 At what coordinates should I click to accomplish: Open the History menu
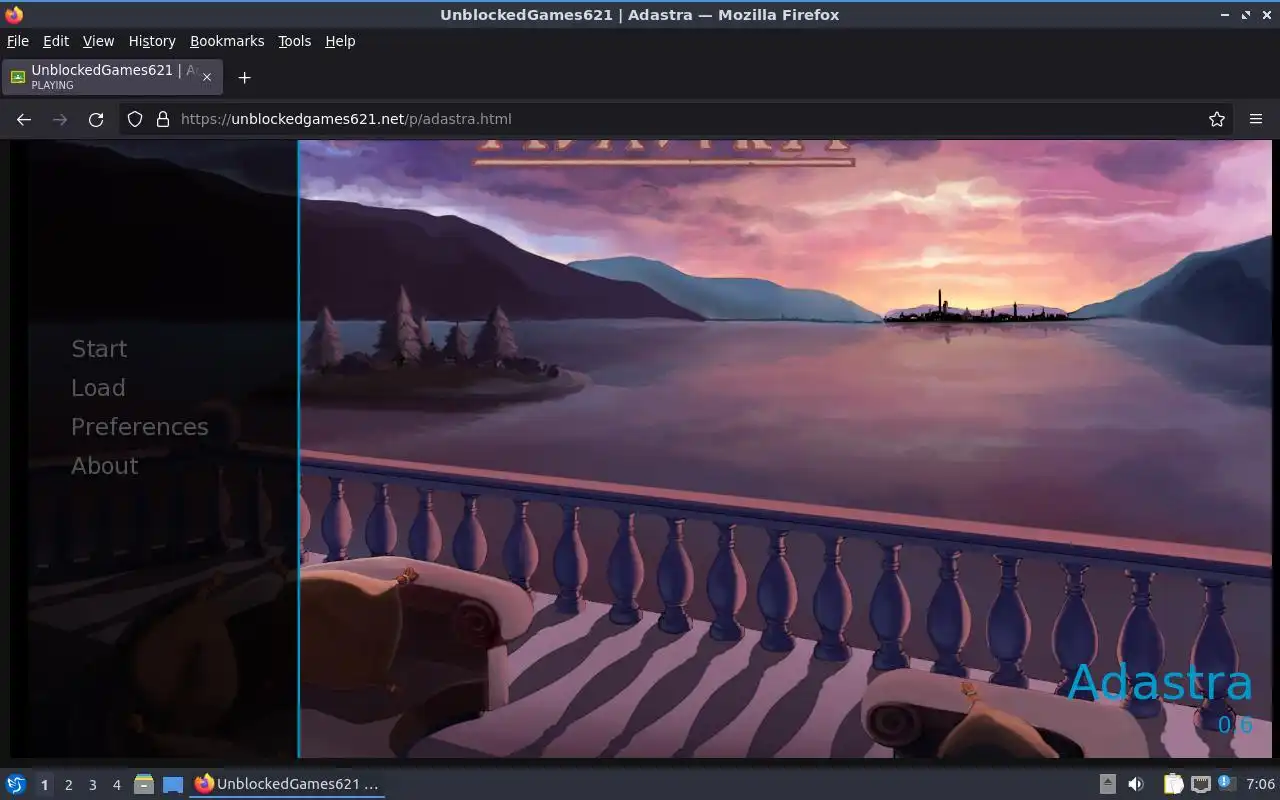[152, 41]
